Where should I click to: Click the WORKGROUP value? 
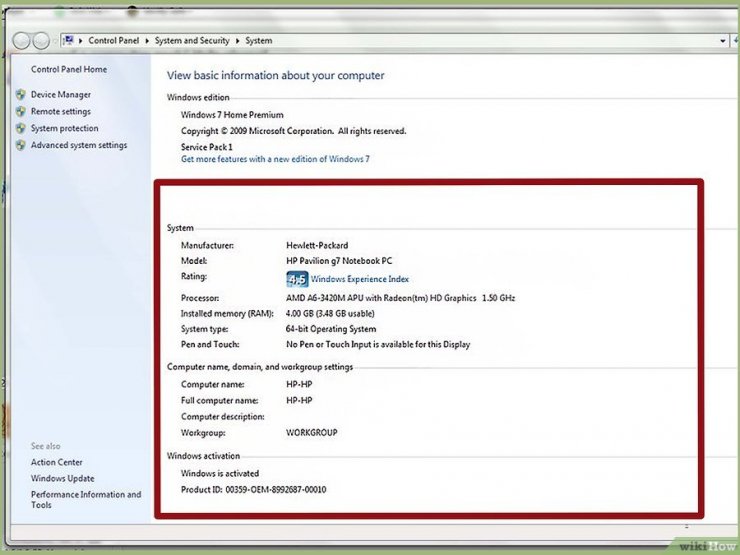311,432
